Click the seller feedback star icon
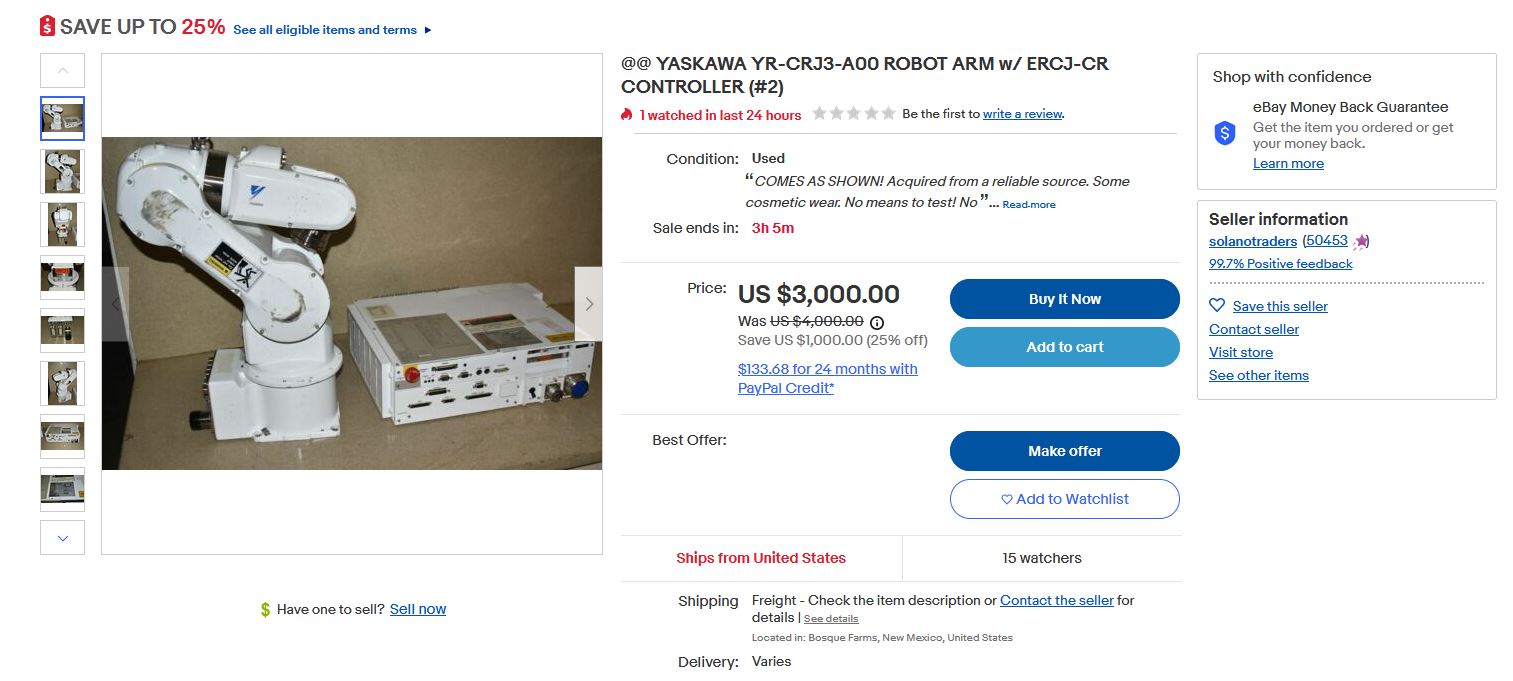The image size is (1513, 681). [1361, 241]
